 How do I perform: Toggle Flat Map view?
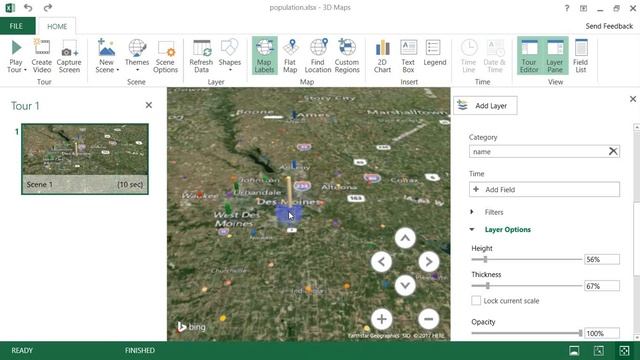click(x=290, y=56)
